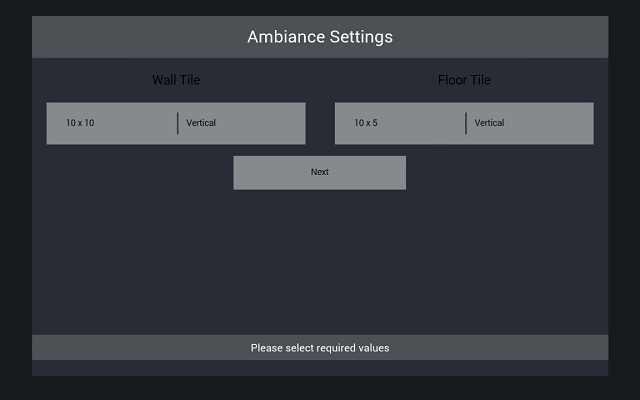Click the Ambiance Settings title bar
Screen dimensions: 640x400
(x=320, y=37)
